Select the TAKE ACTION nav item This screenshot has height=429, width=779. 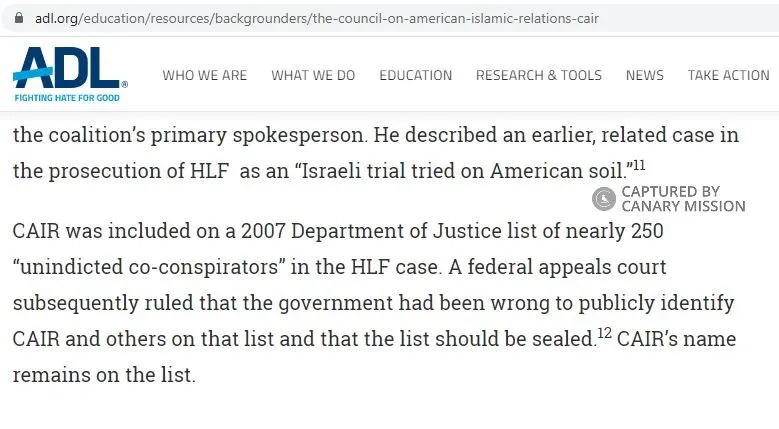[728, 75]
